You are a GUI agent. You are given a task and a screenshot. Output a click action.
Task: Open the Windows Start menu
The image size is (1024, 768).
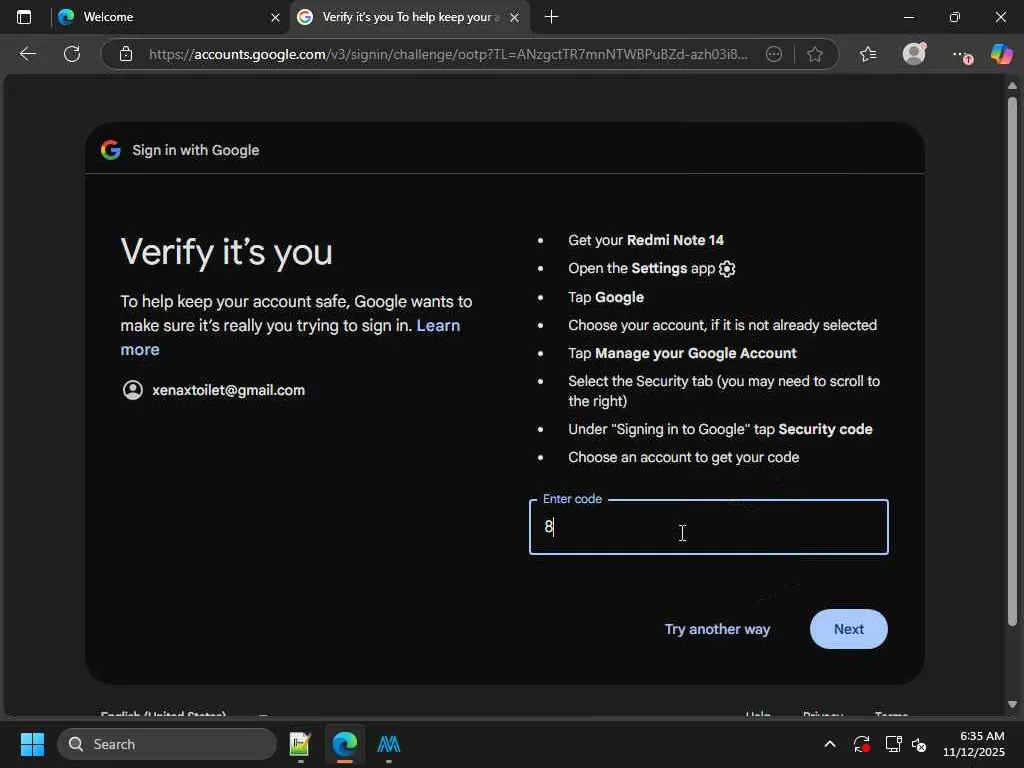click(32, 744)
